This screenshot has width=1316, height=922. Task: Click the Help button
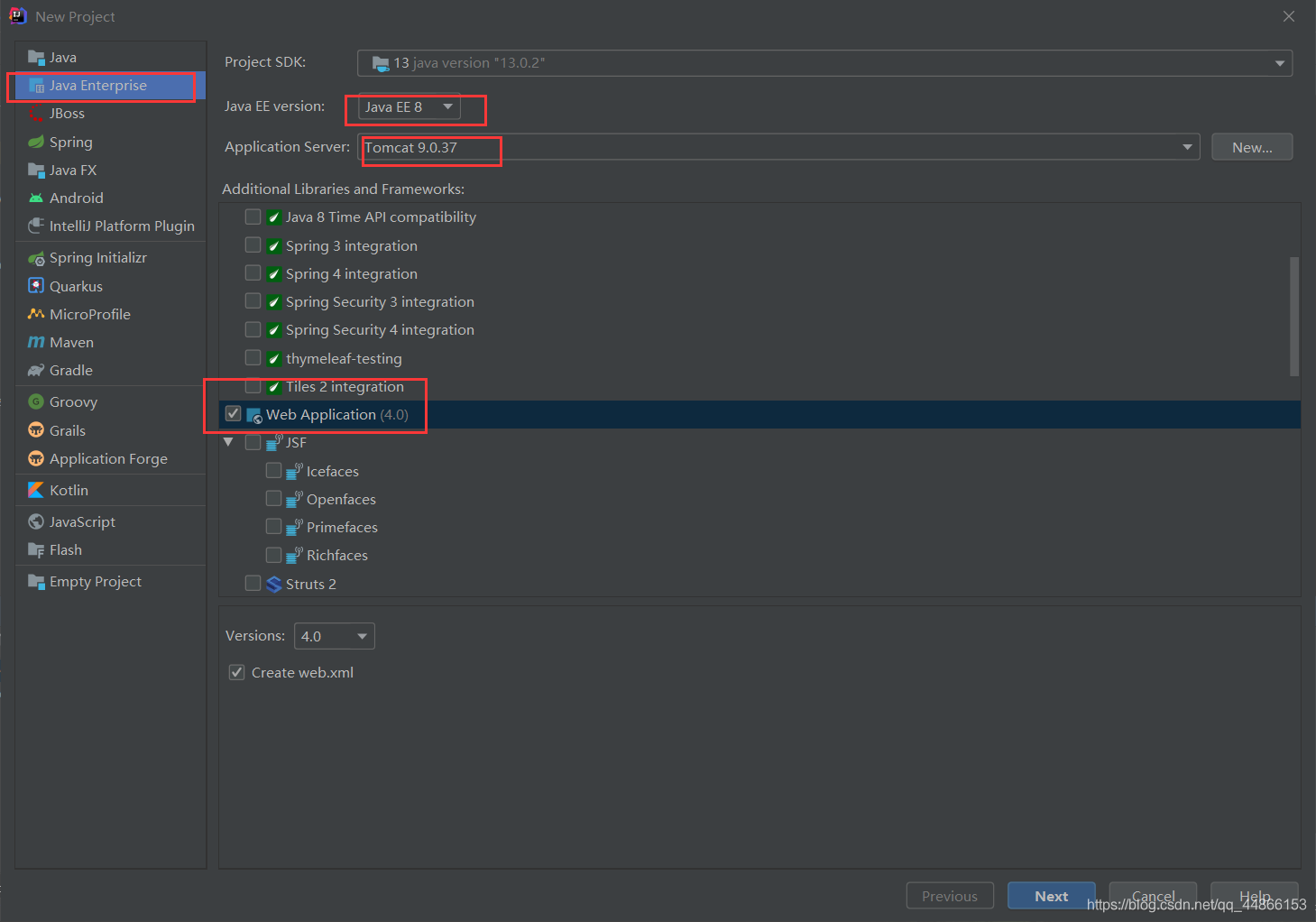[1255, 896]
